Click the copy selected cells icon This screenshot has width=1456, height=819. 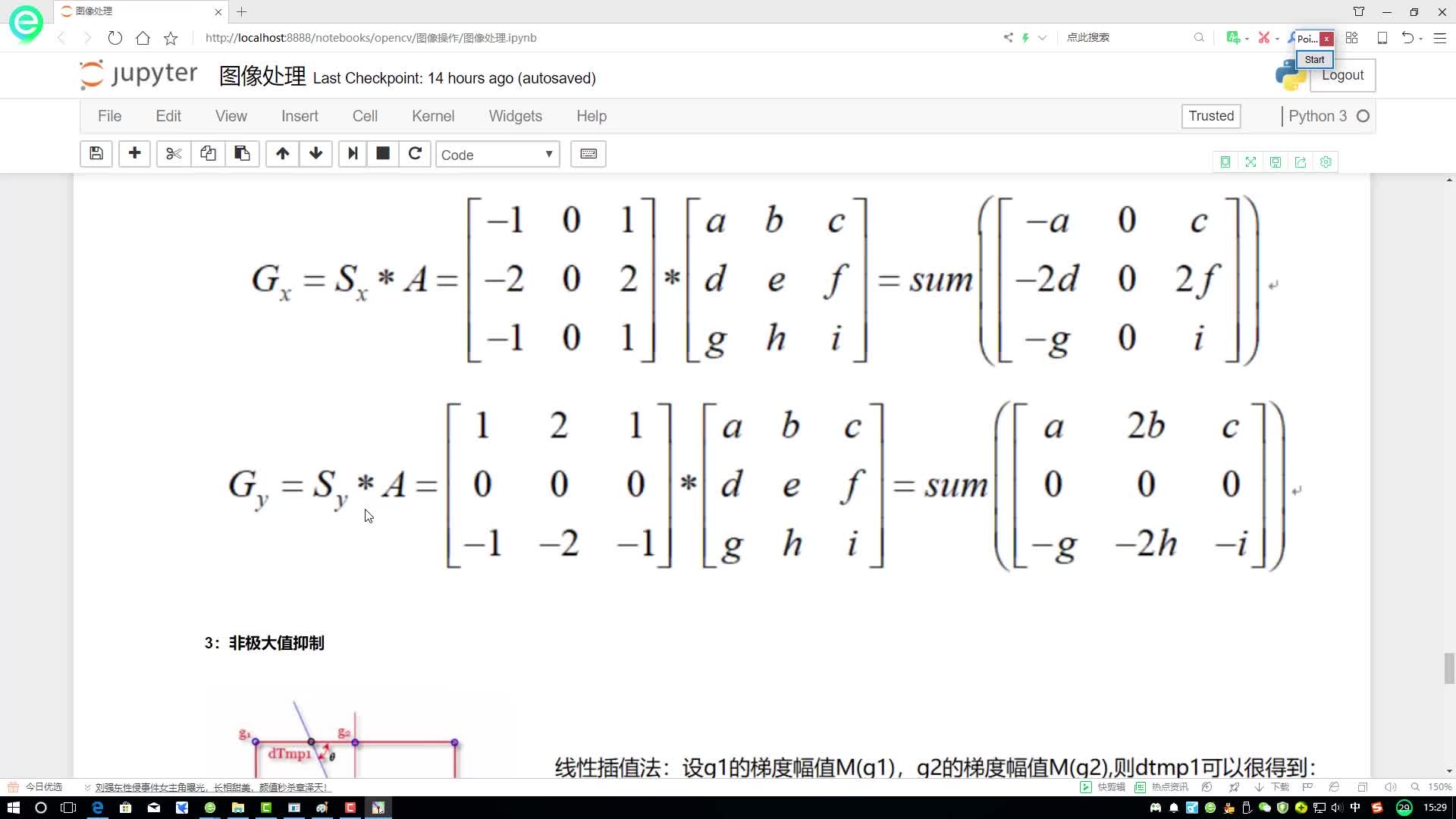click(x=207, y=153)
